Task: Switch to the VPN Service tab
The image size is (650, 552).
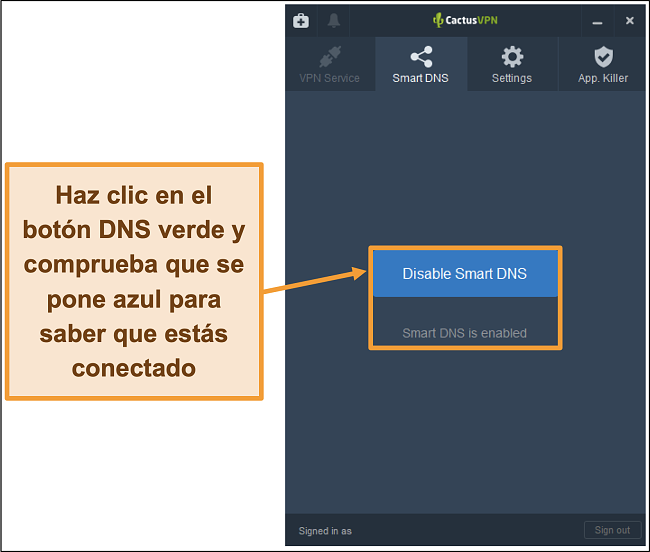Action: (x=330, y=64)
